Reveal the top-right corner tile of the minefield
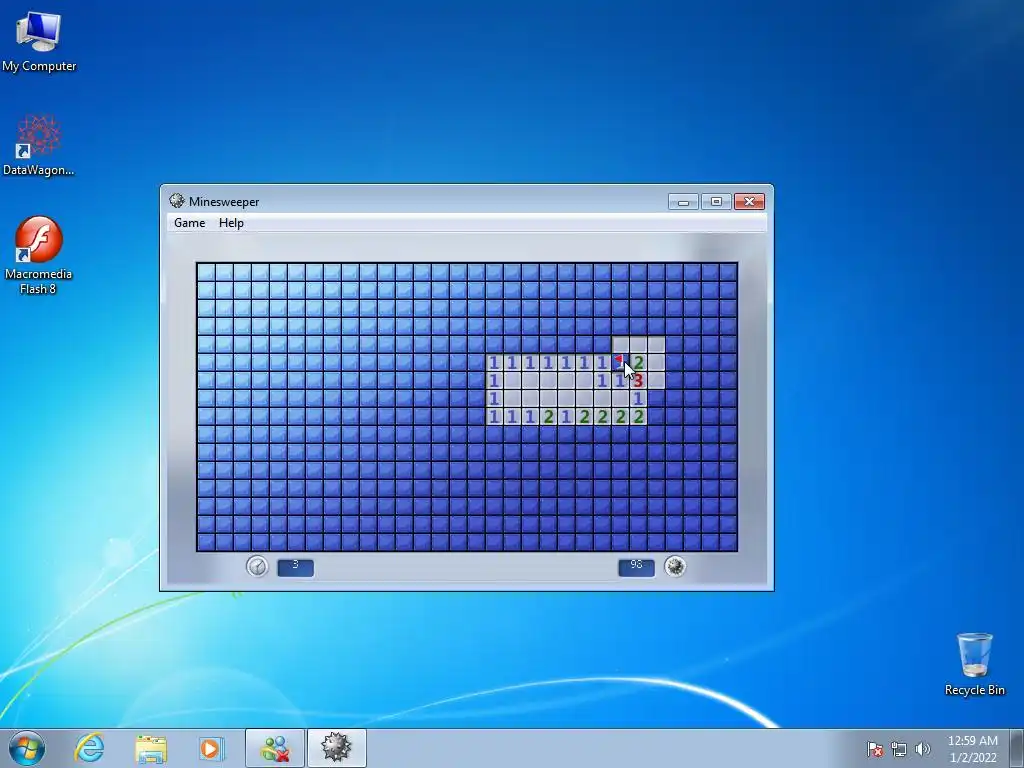Image resolution: width=1024 pixels, height=768 pixels. [x=728, y=272]
